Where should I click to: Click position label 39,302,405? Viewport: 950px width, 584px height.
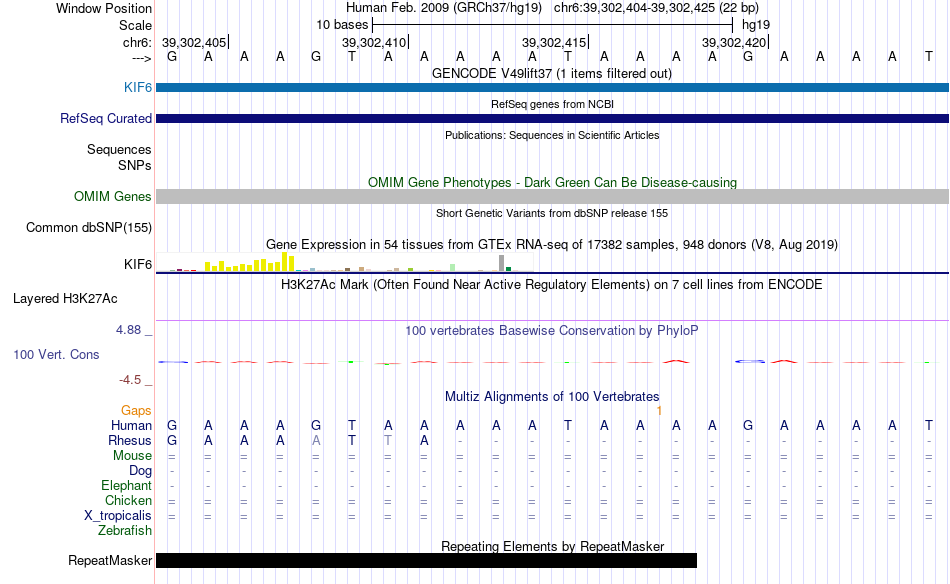[x=193, y=42]
